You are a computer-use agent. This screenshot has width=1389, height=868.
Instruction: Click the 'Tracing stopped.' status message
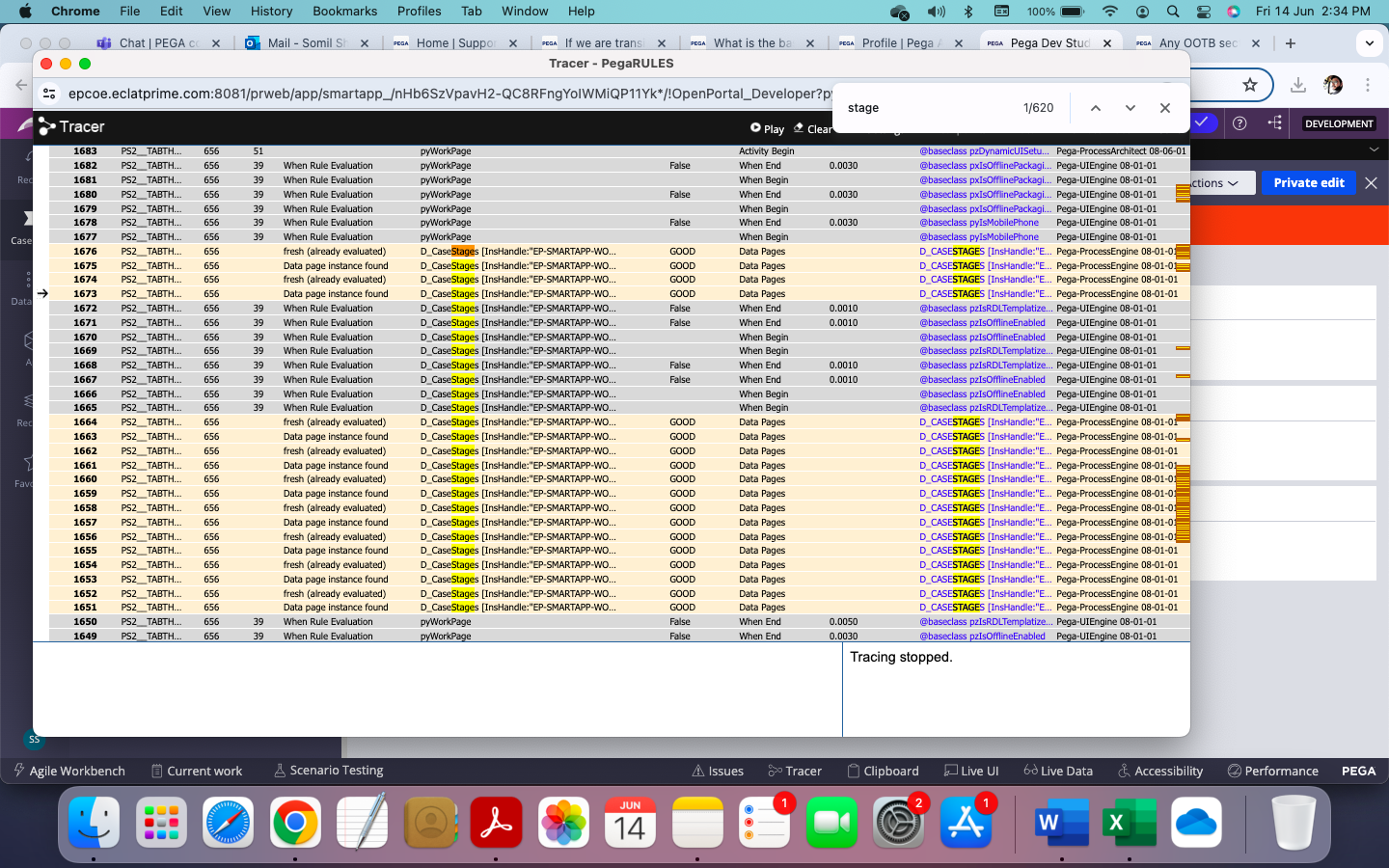coord(901,657)
